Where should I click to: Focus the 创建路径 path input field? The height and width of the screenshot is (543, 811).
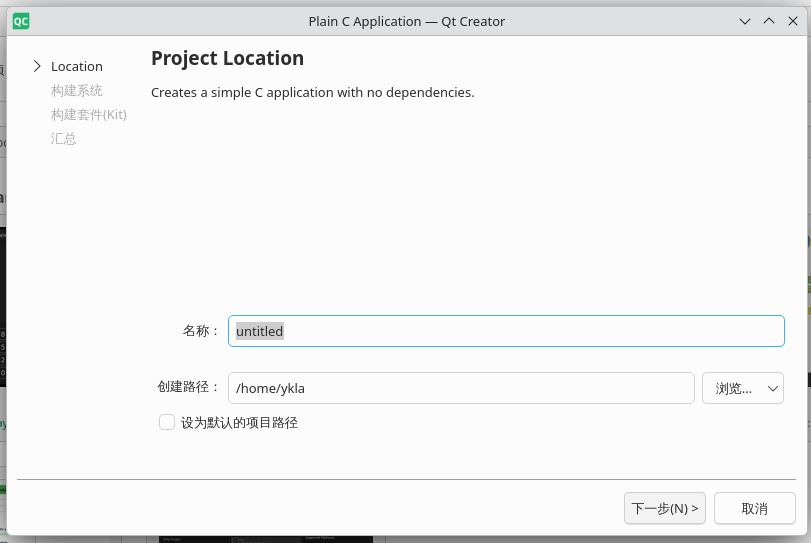(461, 388)
